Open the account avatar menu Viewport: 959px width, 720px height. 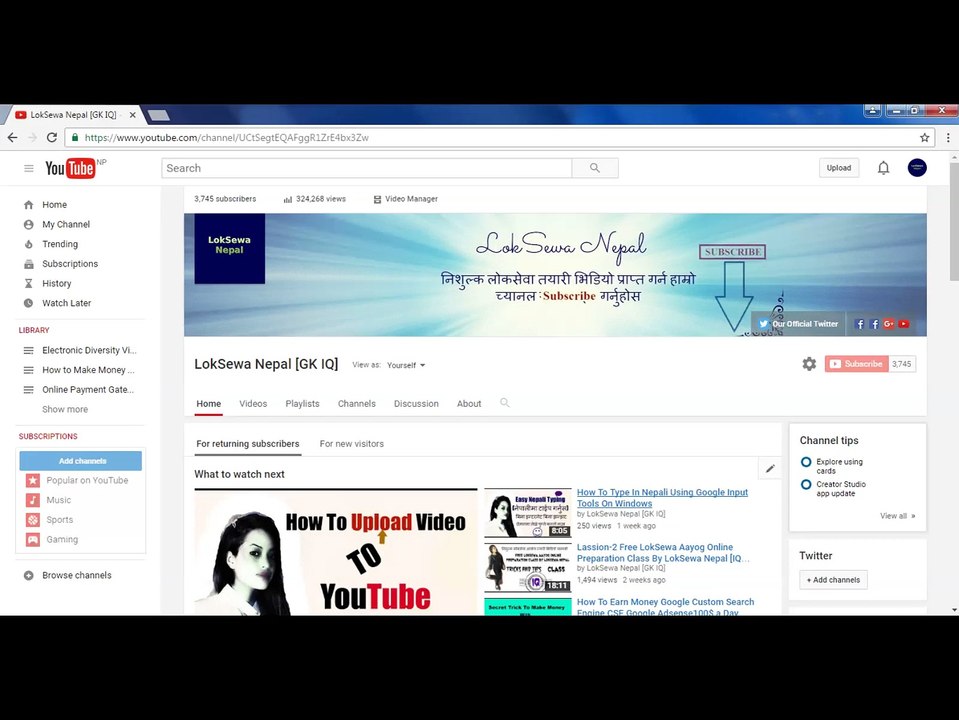pyautogui.click(x=917, y=168)
